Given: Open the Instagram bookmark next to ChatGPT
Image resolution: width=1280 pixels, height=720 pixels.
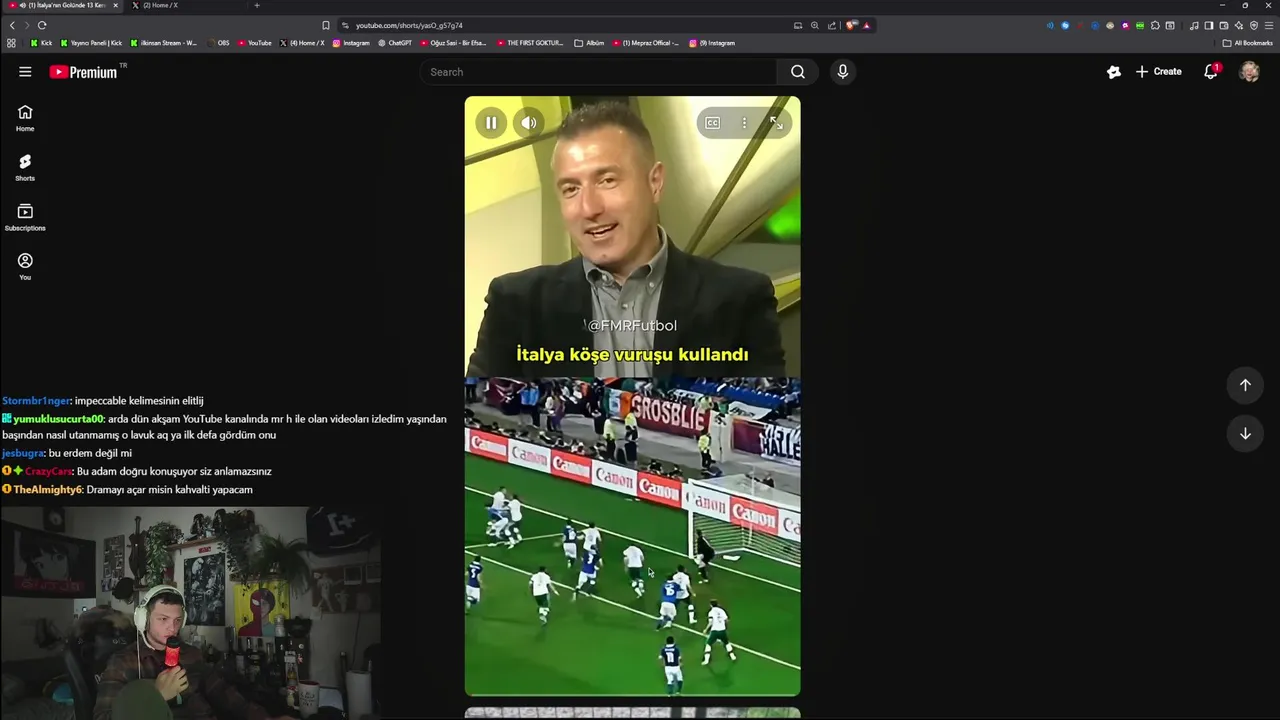Looking at the screenshot, I should coord(351,43).
